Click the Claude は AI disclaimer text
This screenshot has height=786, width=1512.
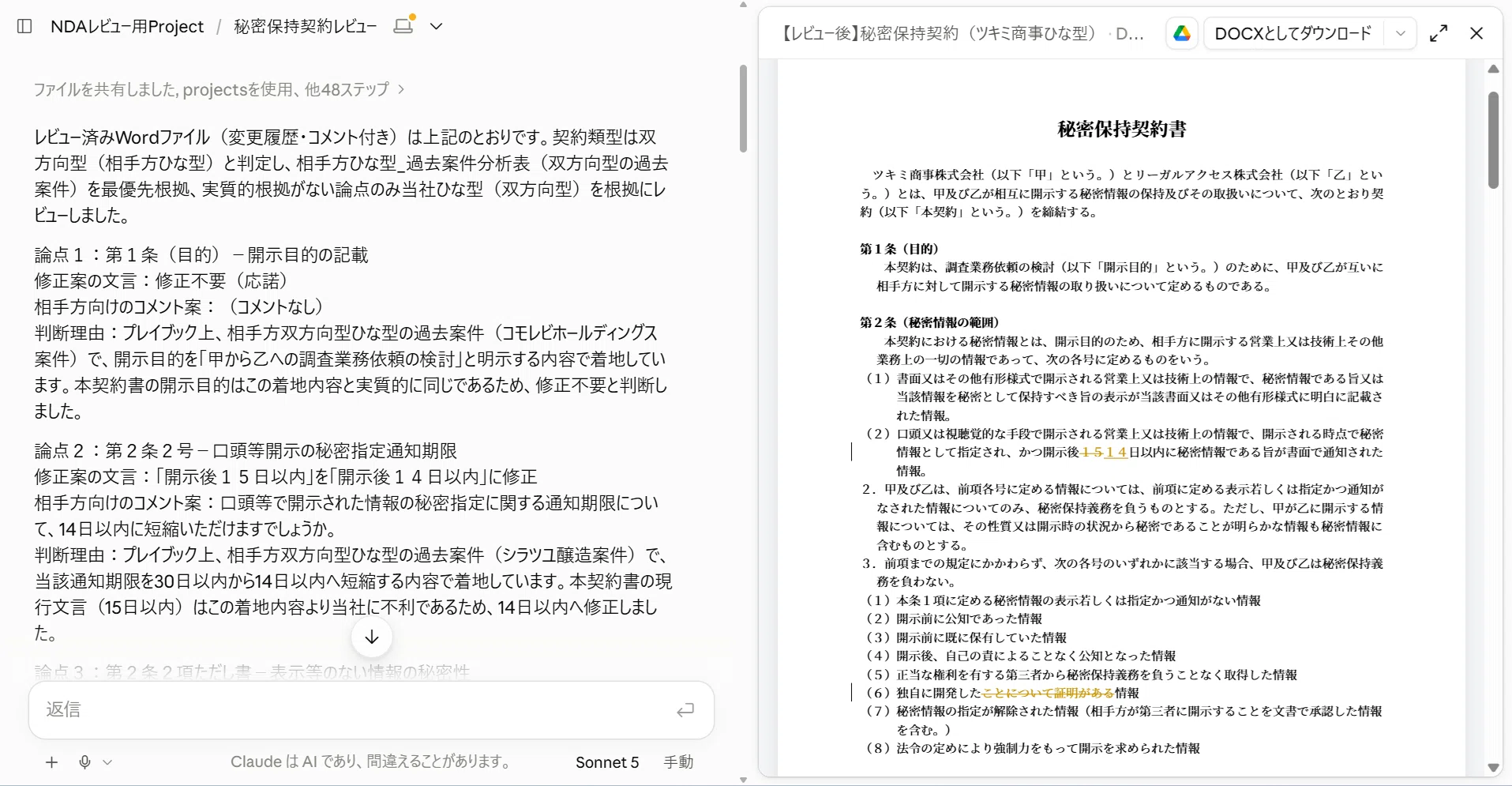372,762
